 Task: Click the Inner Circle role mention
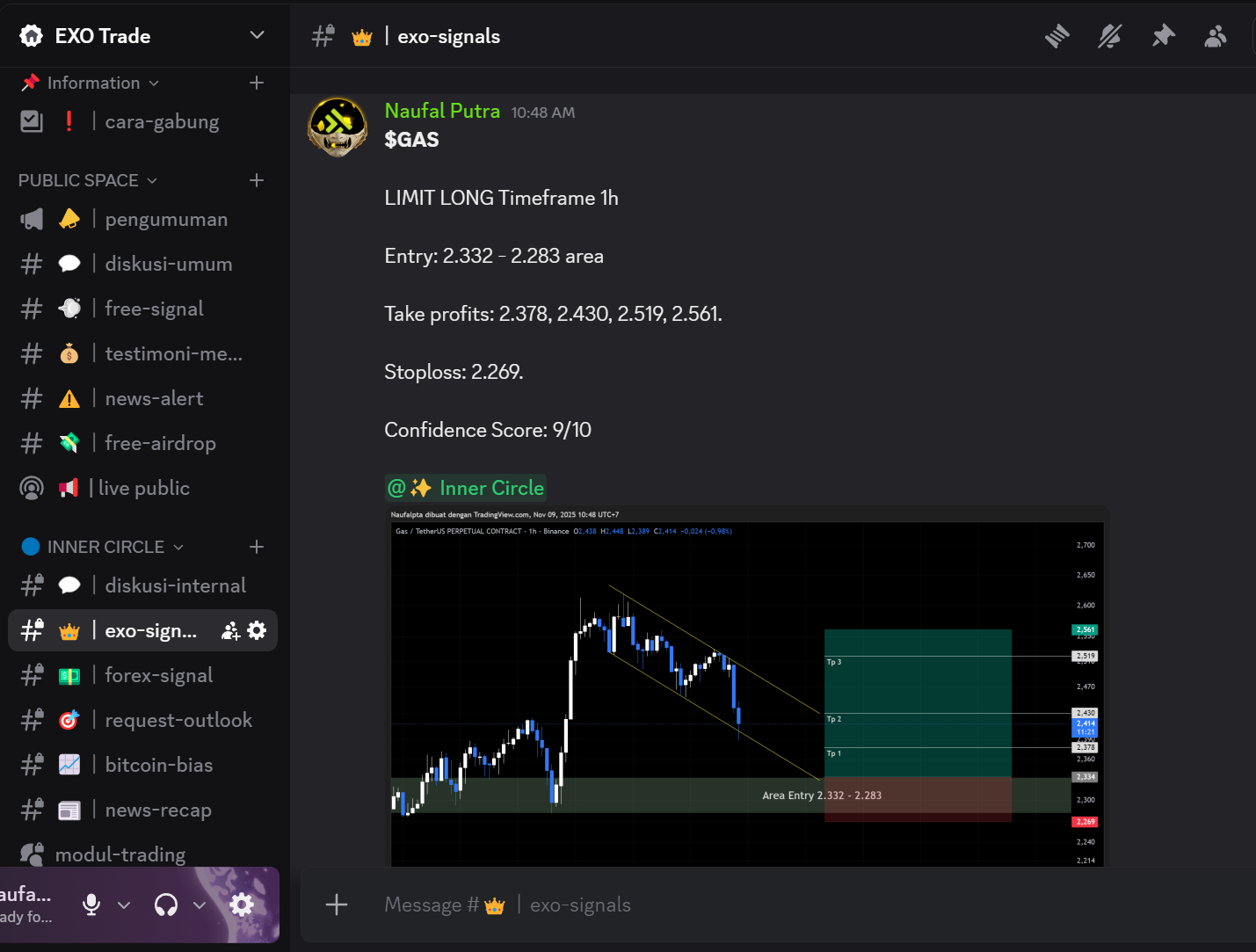click(x=466, y=488)
